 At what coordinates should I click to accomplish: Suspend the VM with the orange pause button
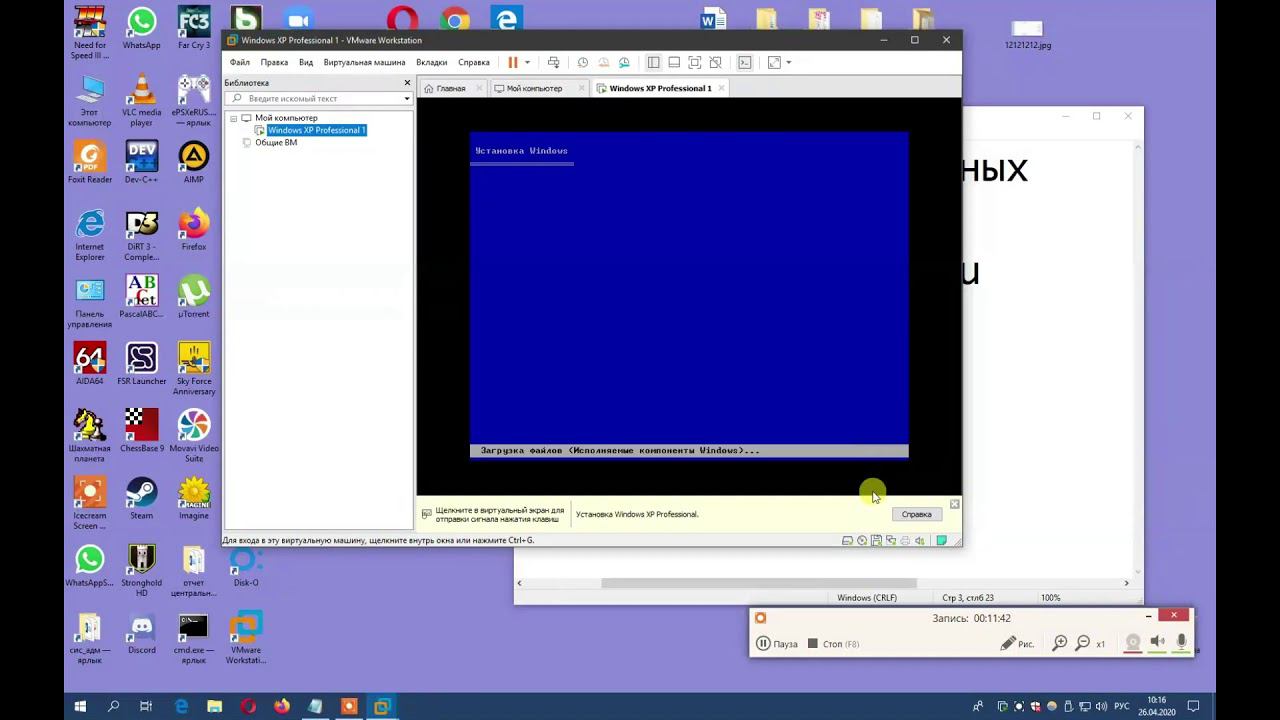(513, 62)
